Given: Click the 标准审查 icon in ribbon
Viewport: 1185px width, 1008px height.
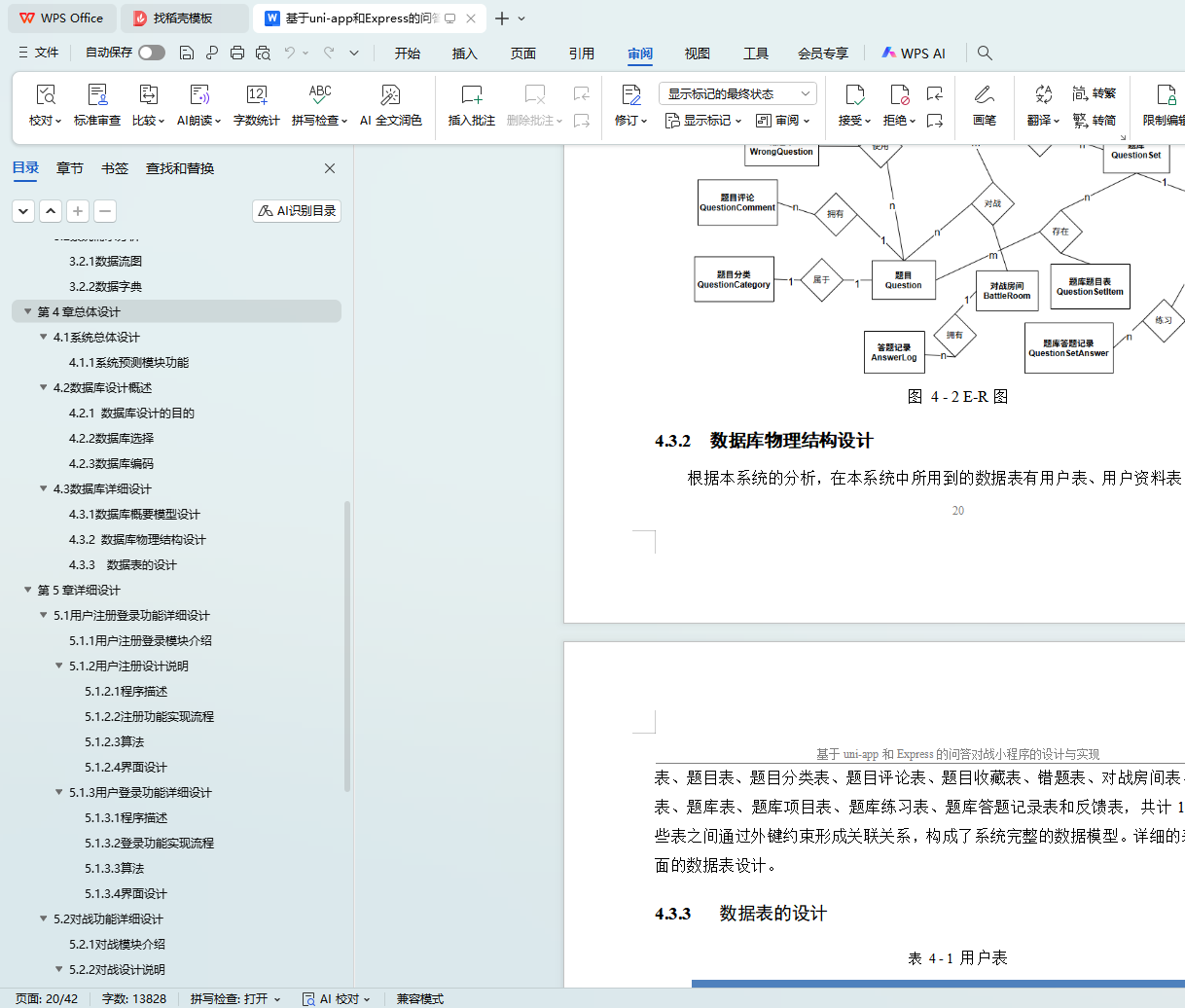Looking at the screenshot, I should (97, 95).
